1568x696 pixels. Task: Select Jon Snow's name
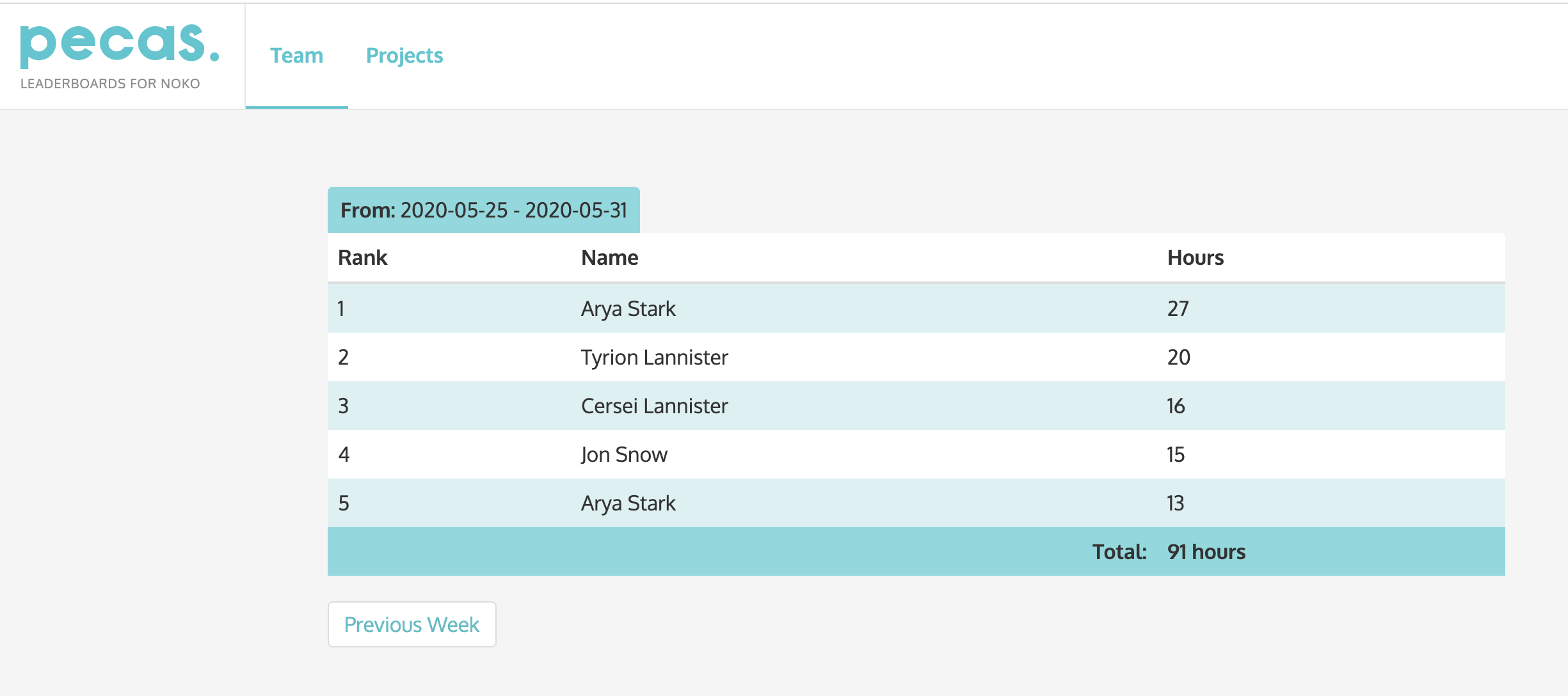[x=624, y=455]
